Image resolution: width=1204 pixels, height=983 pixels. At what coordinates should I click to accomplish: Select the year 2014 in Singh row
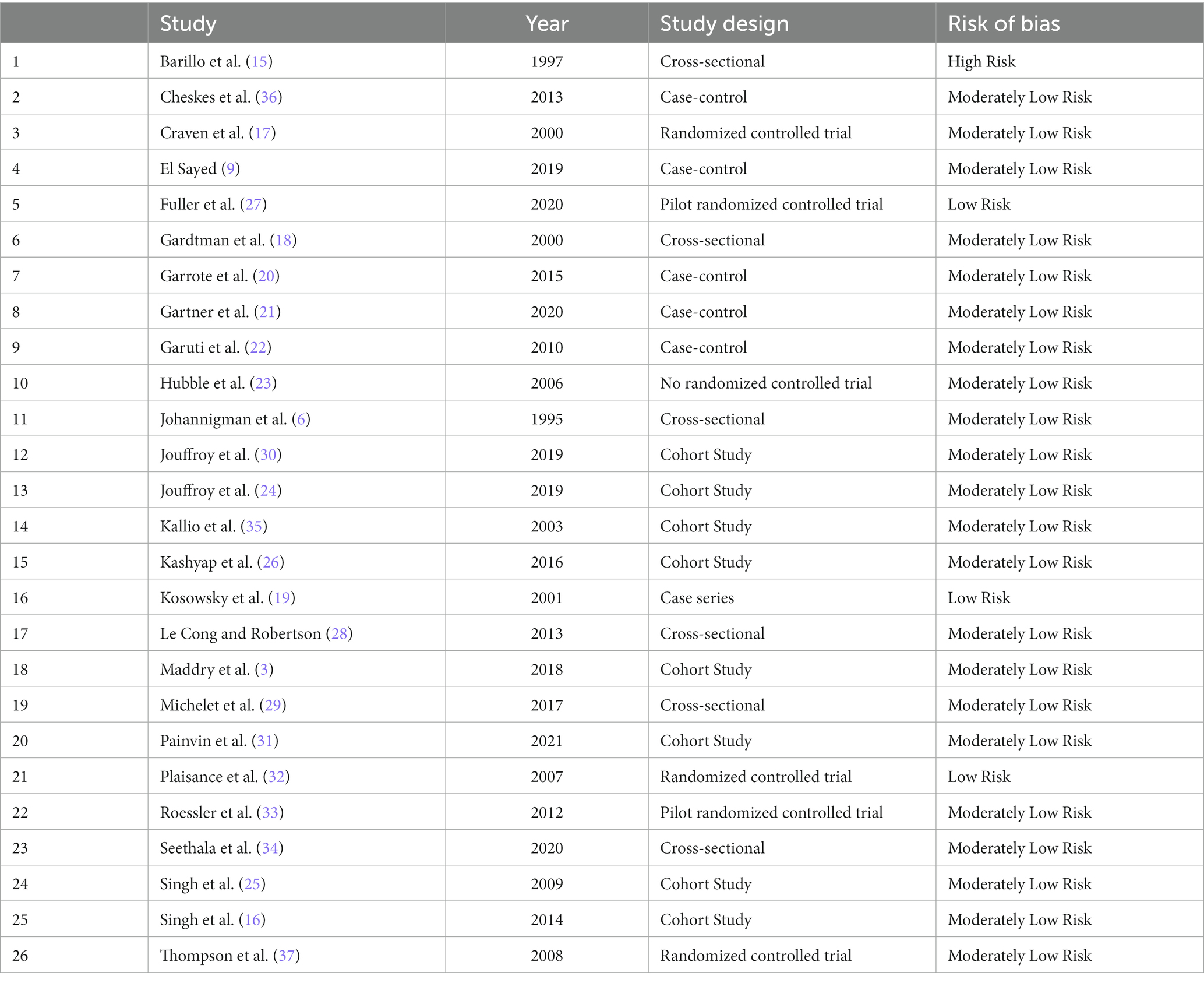click(546, 919)
